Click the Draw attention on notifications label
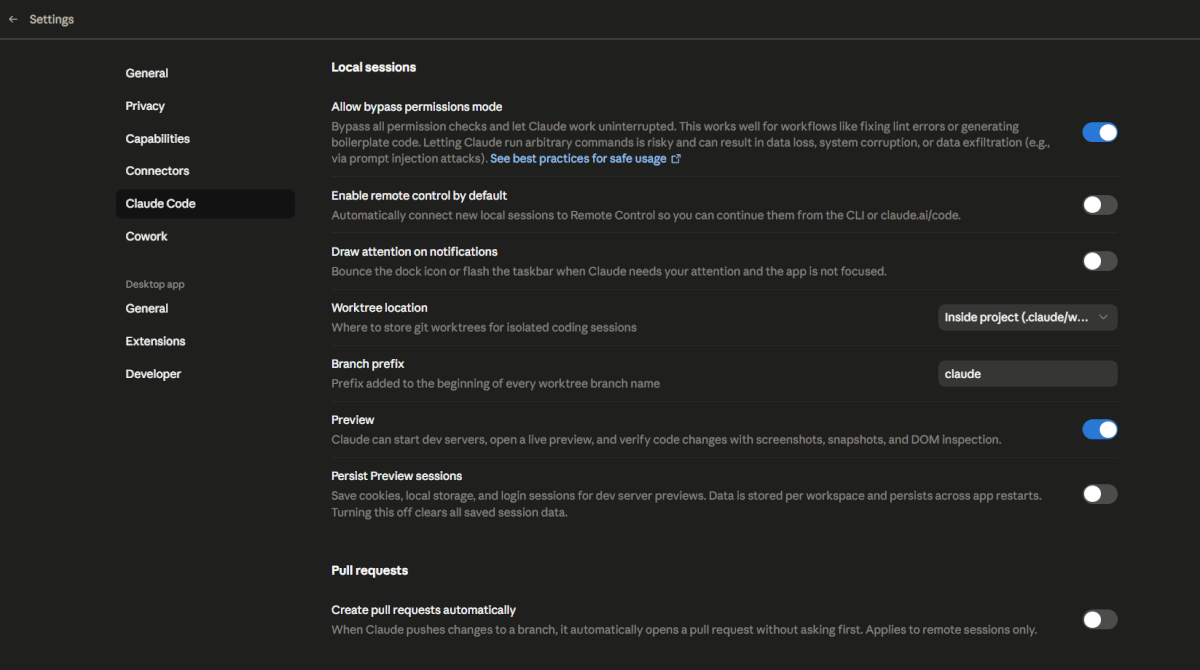The height and width of the screenshot is (670, 1200). [414, 251]
